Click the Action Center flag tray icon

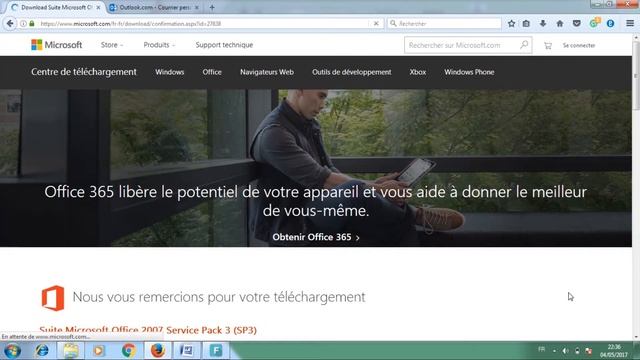(x=589, y=351)
